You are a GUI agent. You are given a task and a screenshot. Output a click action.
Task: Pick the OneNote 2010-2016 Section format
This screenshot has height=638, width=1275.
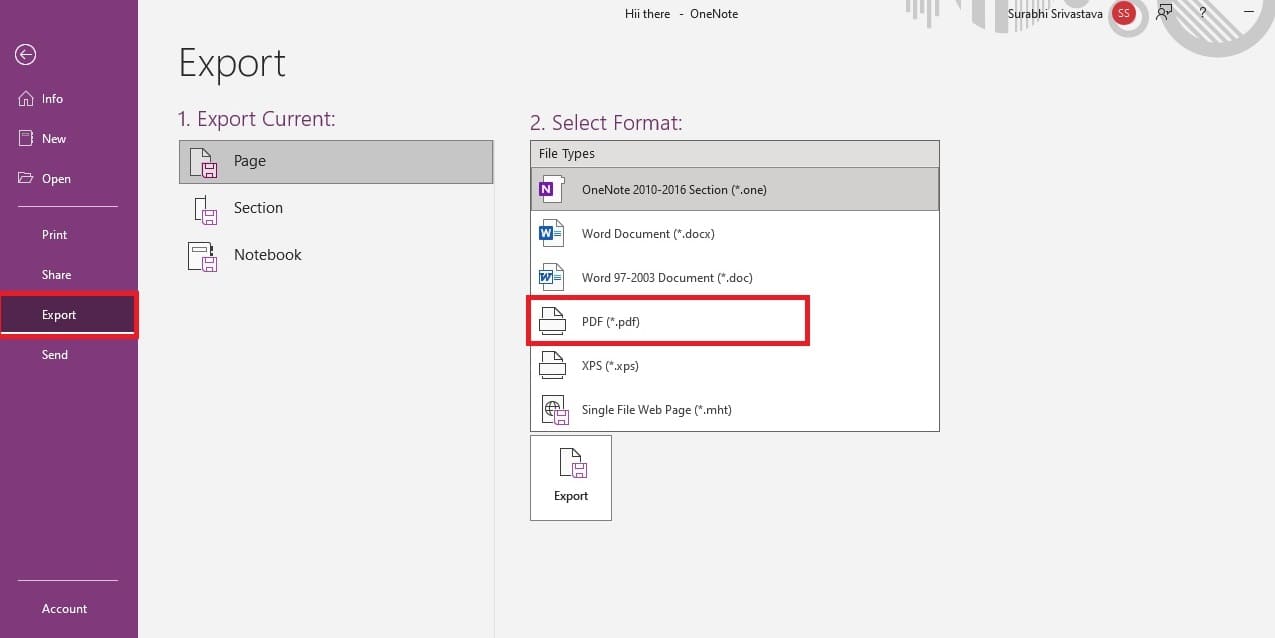pos(734,189)
